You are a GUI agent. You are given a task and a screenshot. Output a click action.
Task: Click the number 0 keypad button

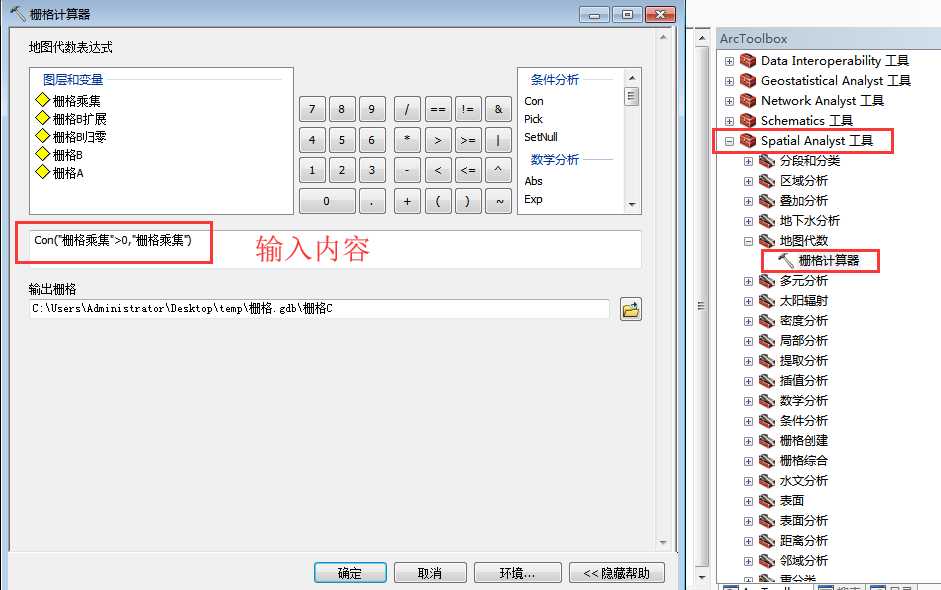[327, 201]
